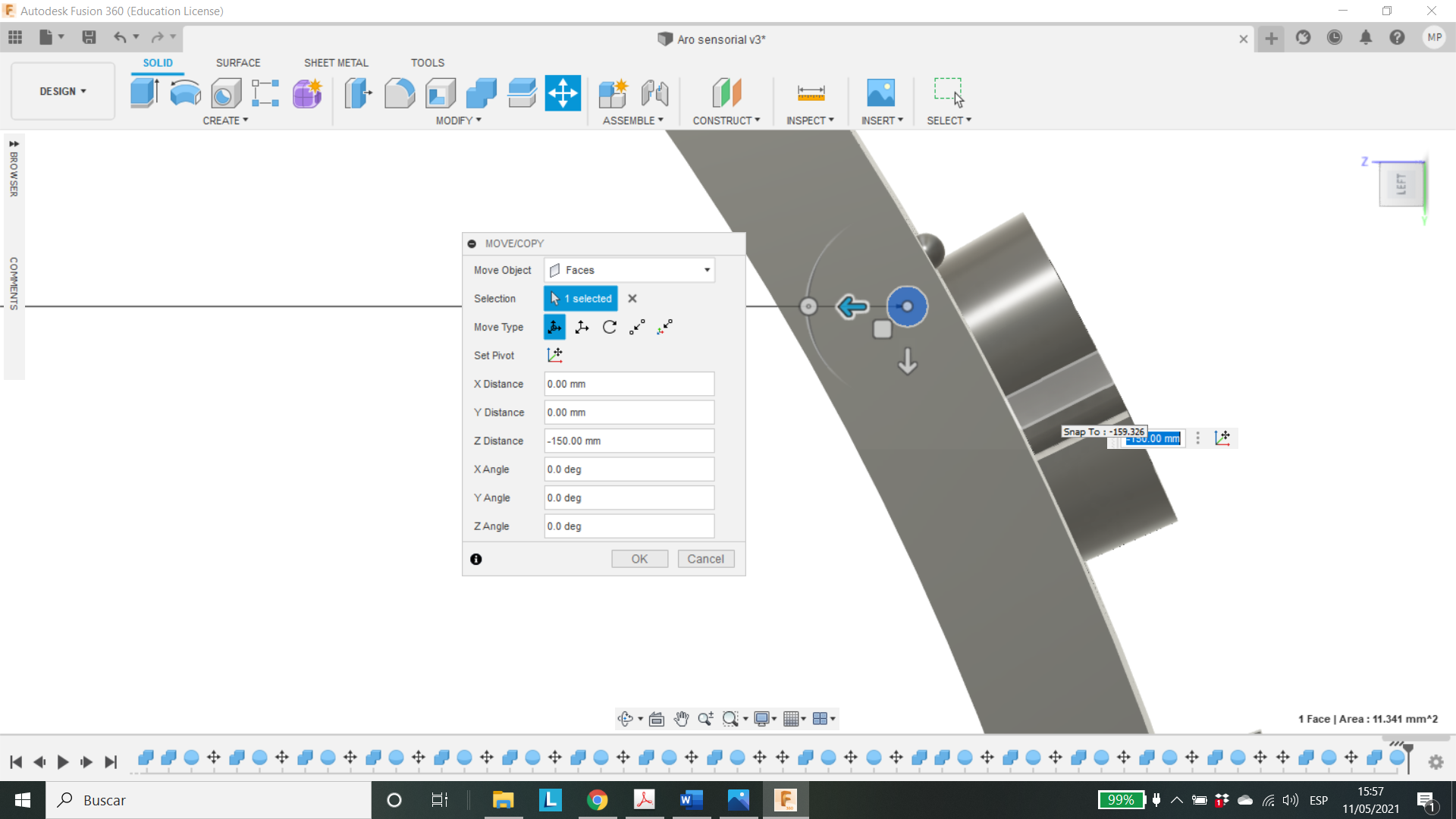Jump to timeline beginning

coord(16,762)
